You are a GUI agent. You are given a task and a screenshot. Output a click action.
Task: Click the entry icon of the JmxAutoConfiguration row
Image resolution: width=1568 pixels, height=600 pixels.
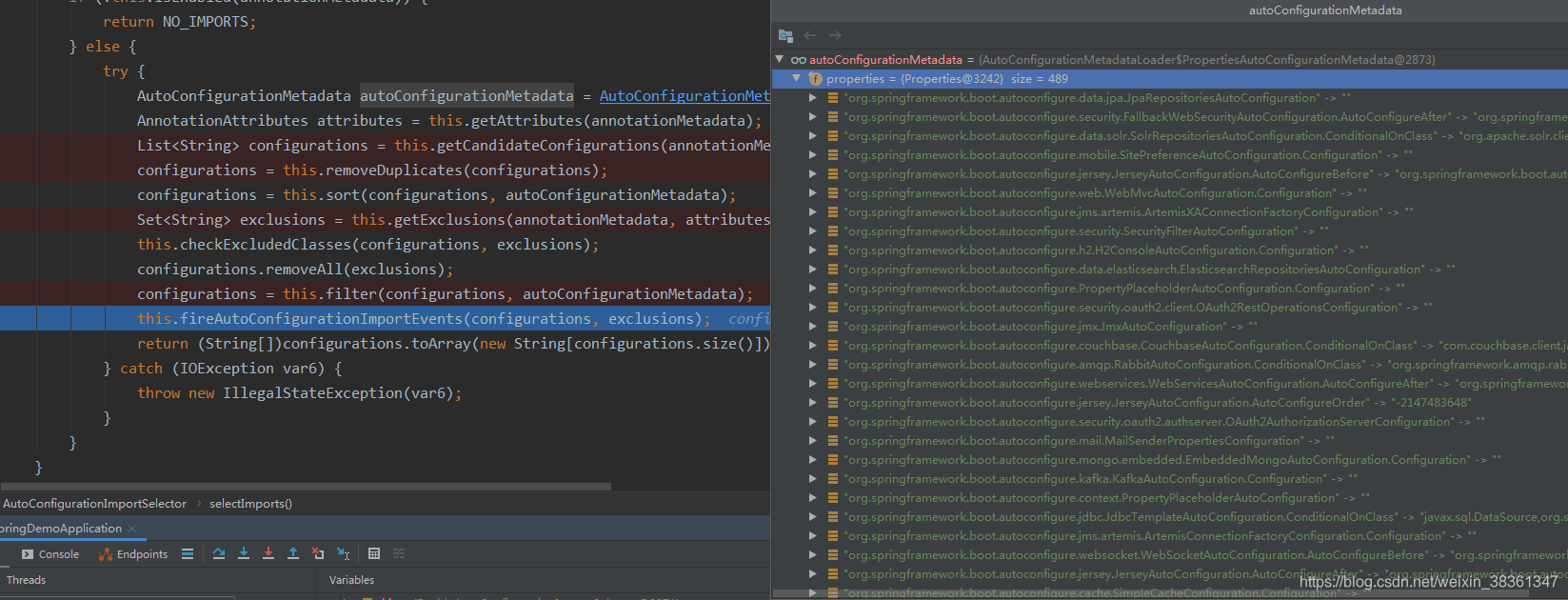[833, 327]
